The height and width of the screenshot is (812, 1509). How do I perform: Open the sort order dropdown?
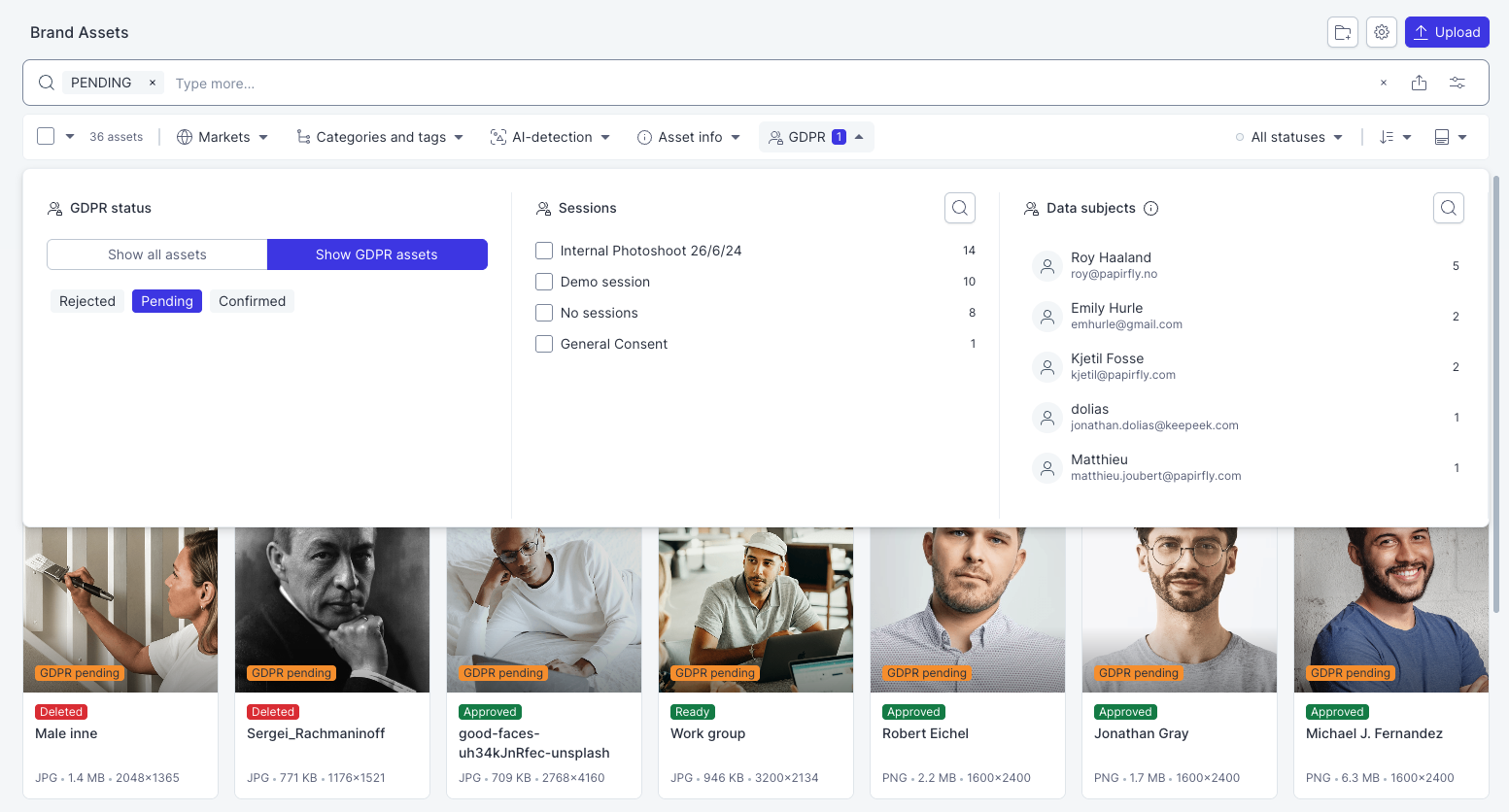point(1395,137)
